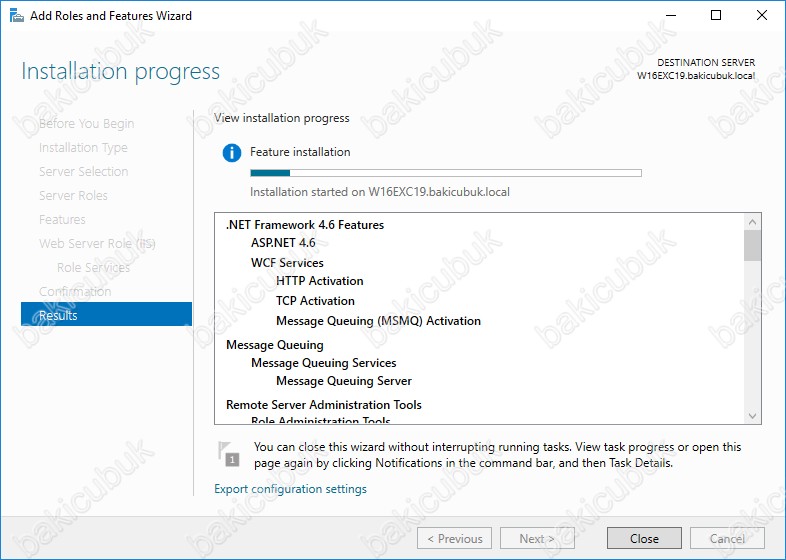The image size is (786, 560).
Task: Click the 'HTTP Activation' entry
Action: pyautogui.click(x=320, y=281)
